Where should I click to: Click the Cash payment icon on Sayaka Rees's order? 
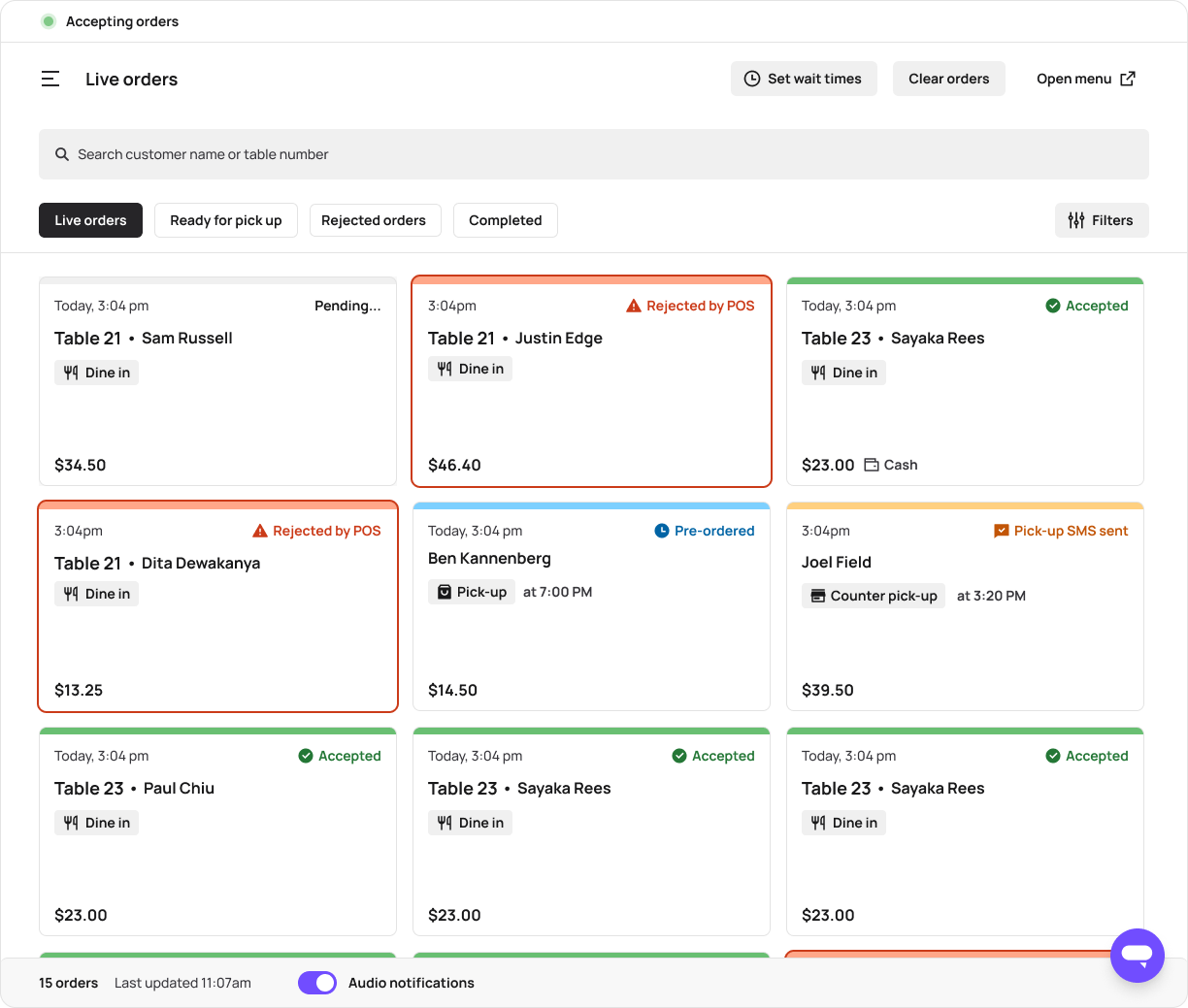pos(872,465)
